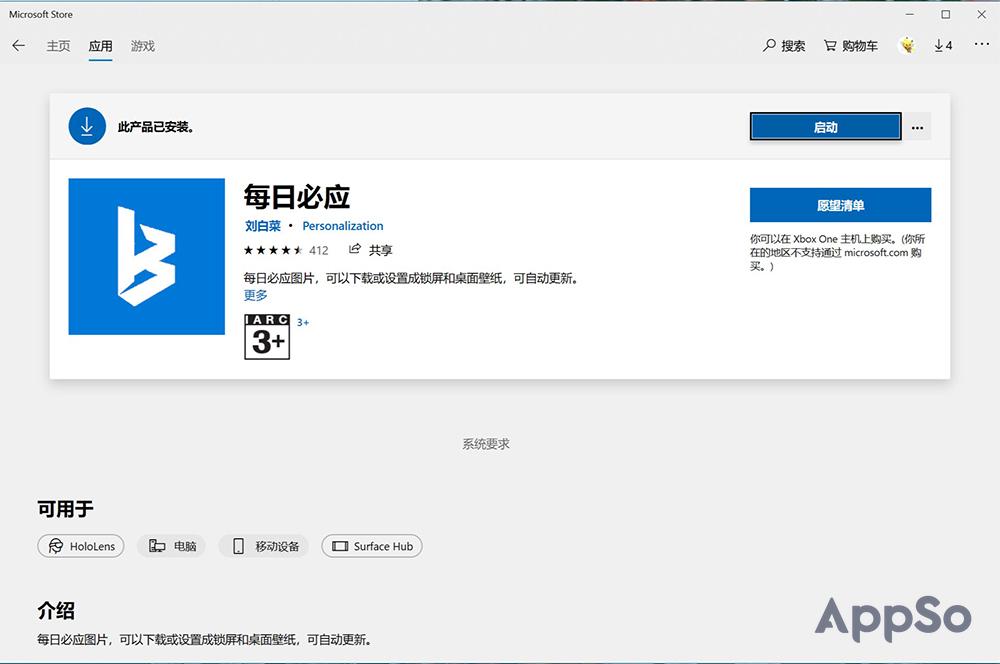The image size is (1000, 664).
Task: Open the publisher link 刘白菜
Action: [x=262, y=226]
